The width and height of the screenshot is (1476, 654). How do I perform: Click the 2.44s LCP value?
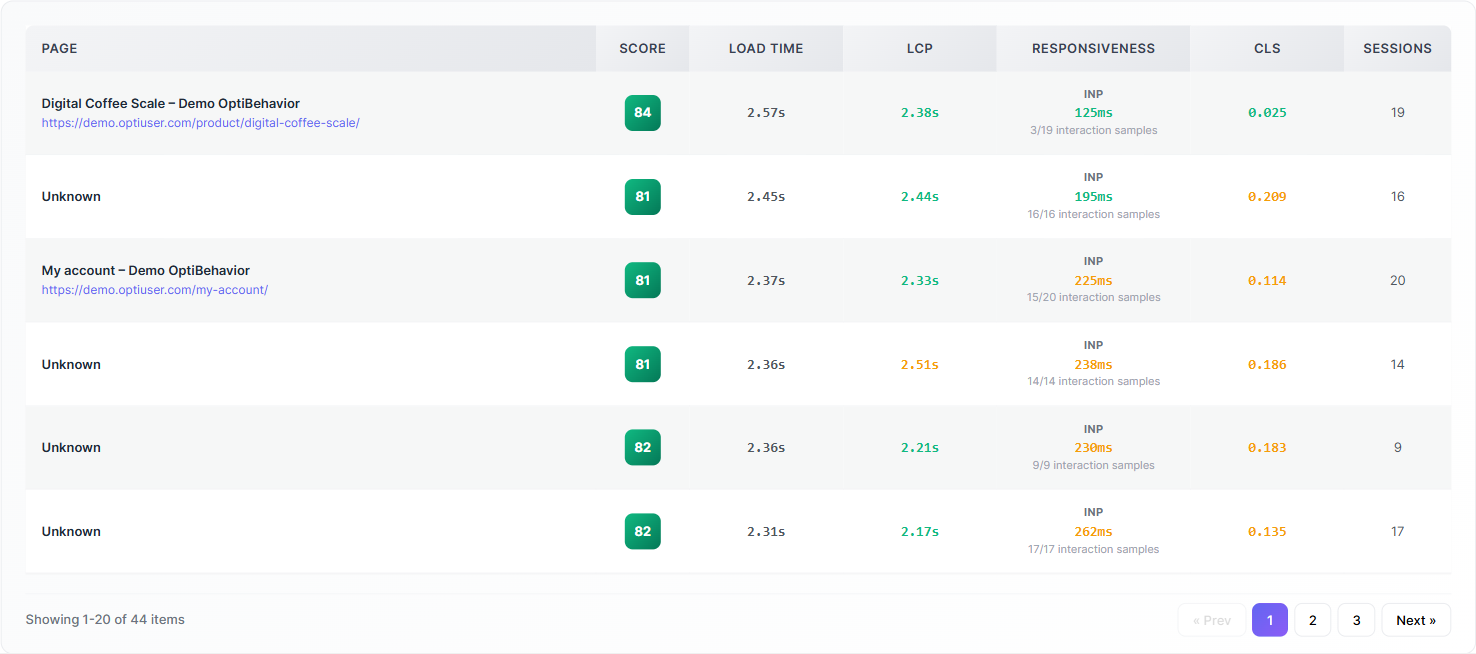pyautogui.click(x=920, y=197)
